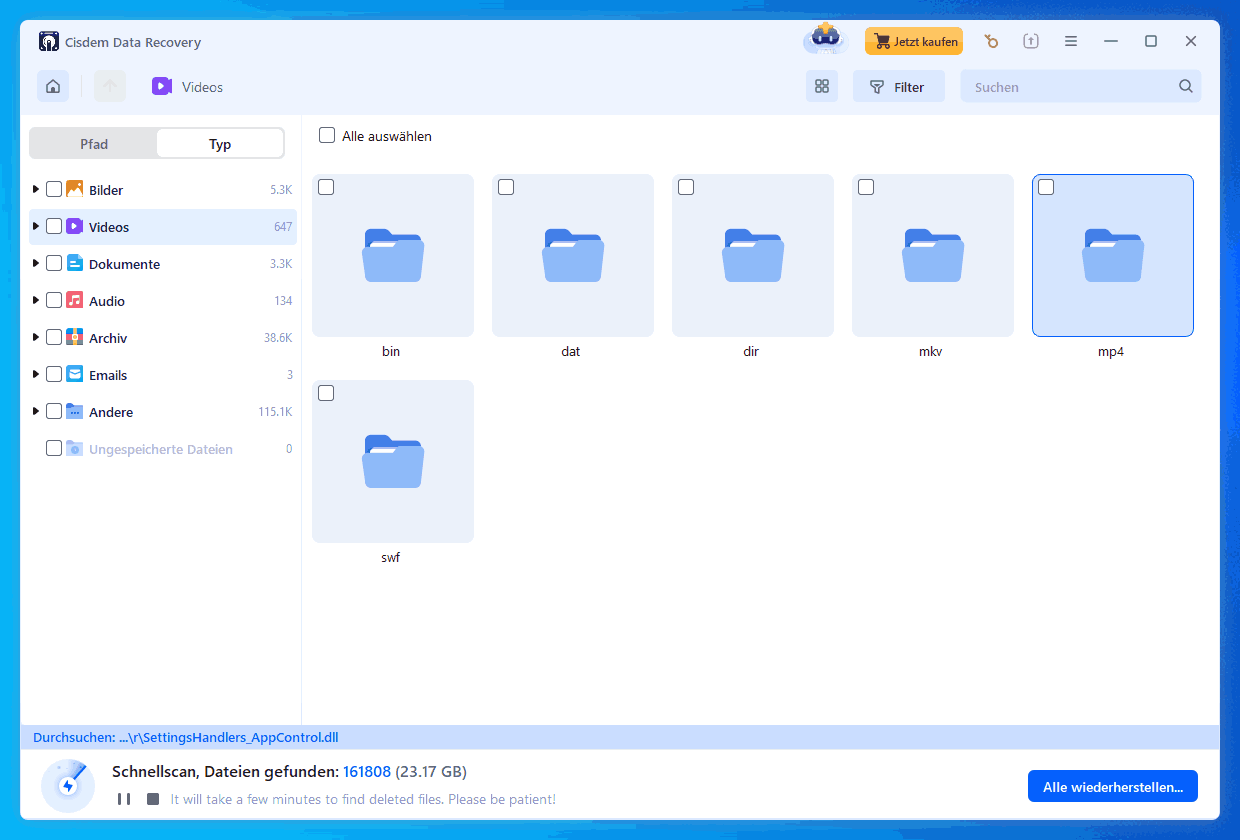
Task: Click into the Suchen search field
Action: point(1081,86)
